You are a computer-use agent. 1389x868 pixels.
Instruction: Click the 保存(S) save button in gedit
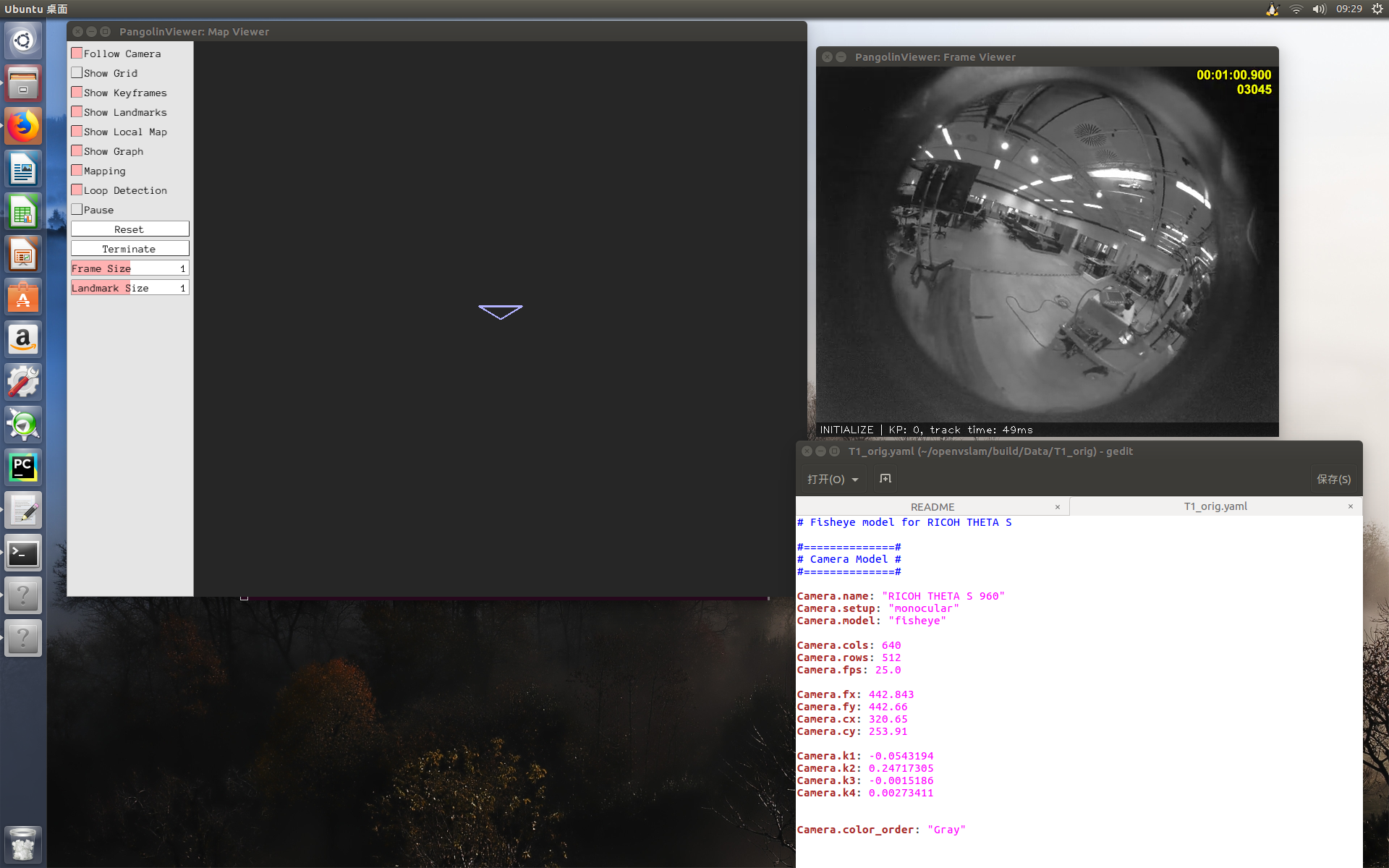coord(1333,479)
